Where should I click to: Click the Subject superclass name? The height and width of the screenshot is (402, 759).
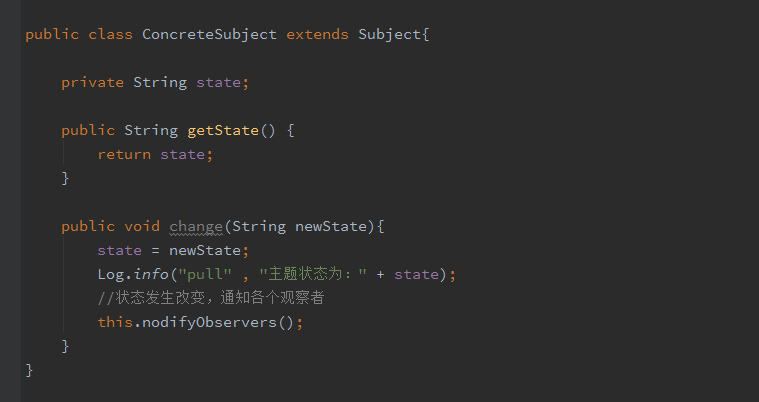click(x=390, y=34)
